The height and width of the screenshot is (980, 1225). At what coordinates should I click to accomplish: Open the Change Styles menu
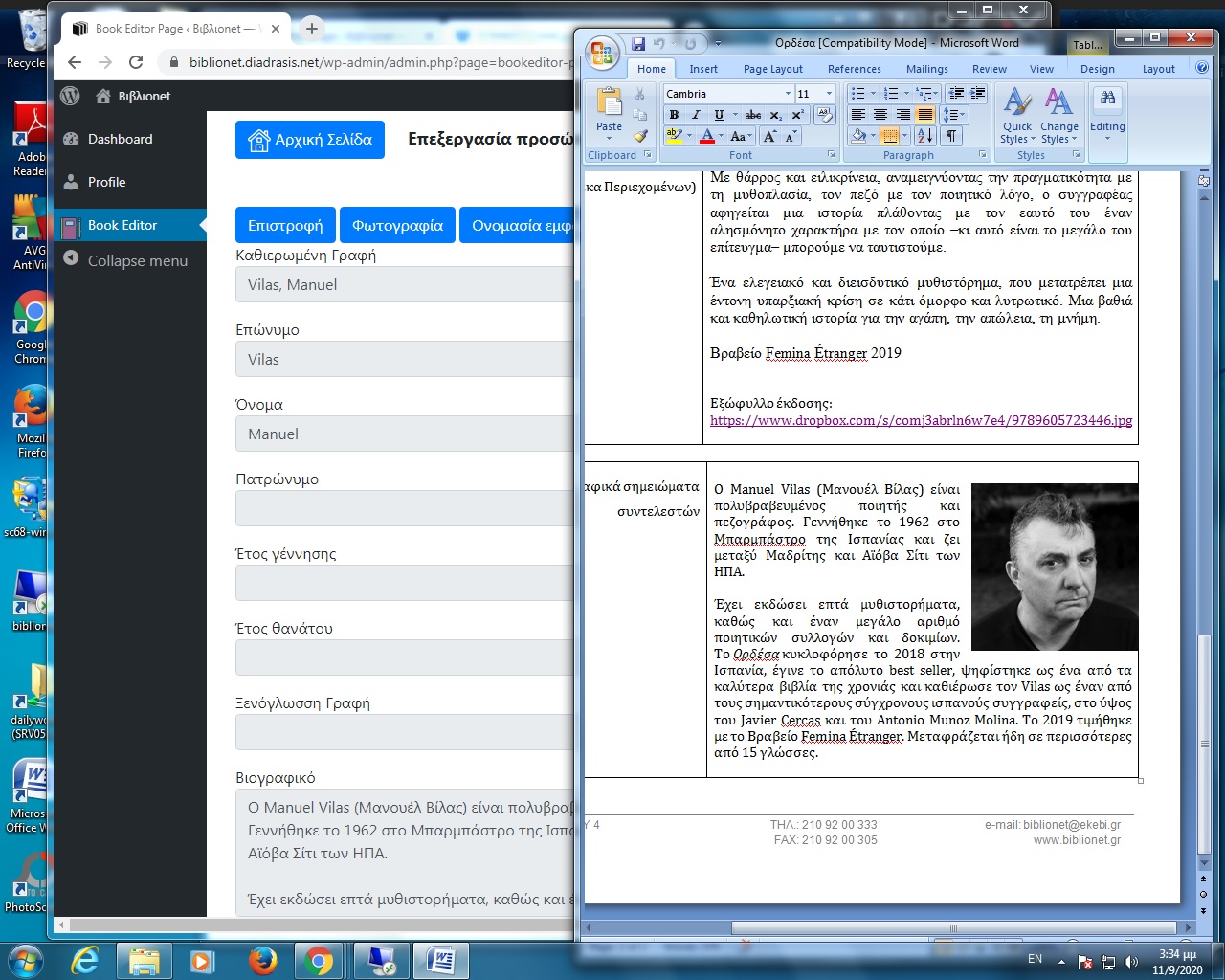[x=1058, y=115]
